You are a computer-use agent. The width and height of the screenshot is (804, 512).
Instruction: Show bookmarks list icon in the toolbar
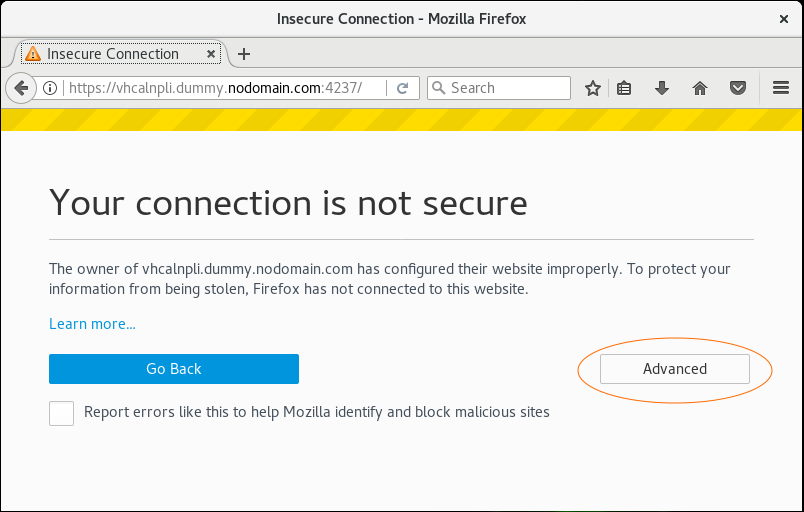(624, 88)
